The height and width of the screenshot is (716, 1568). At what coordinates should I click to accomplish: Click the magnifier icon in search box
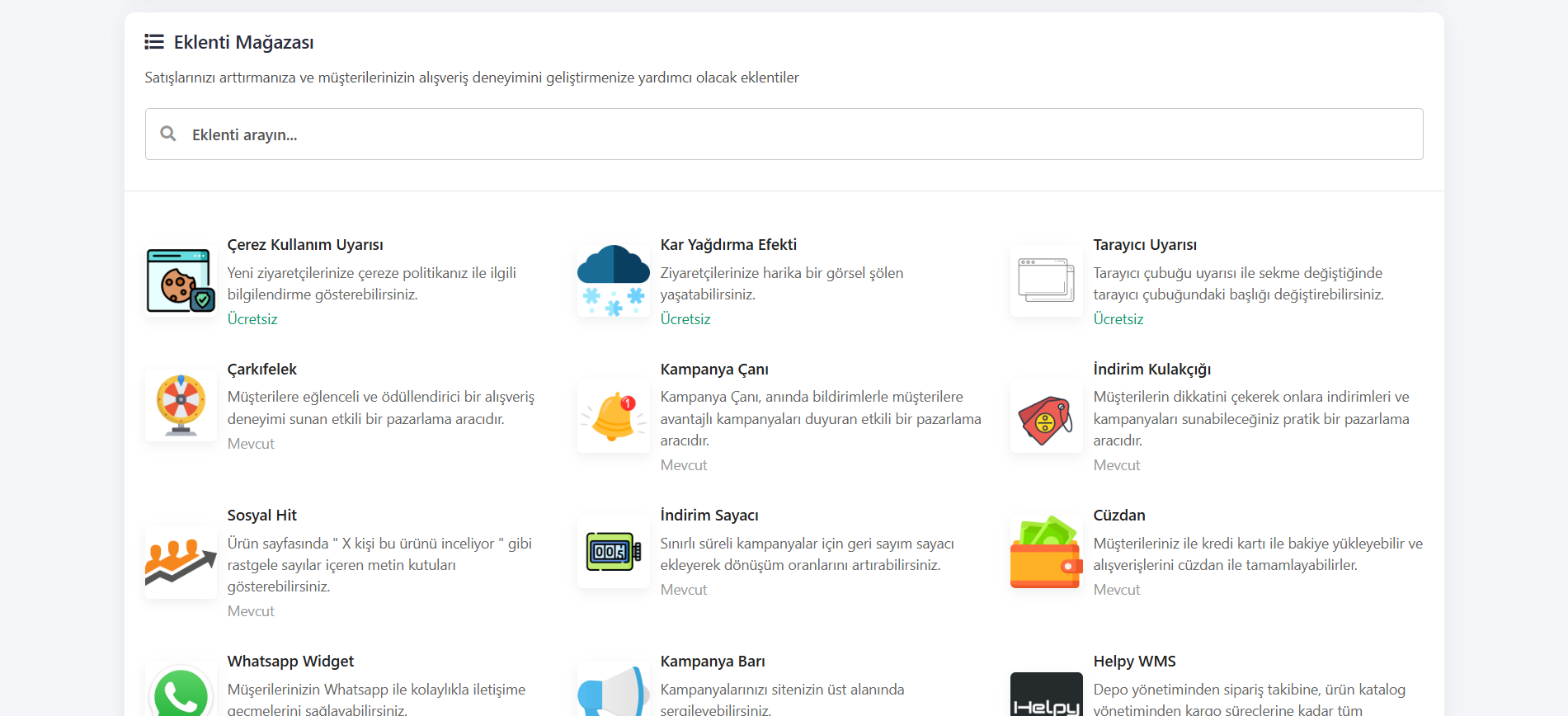pyautogui.click(x=168, y=134)
